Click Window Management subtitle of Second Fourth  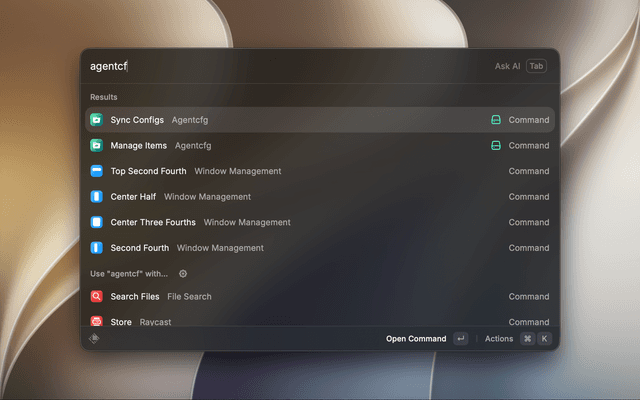(x=220, y=248)
